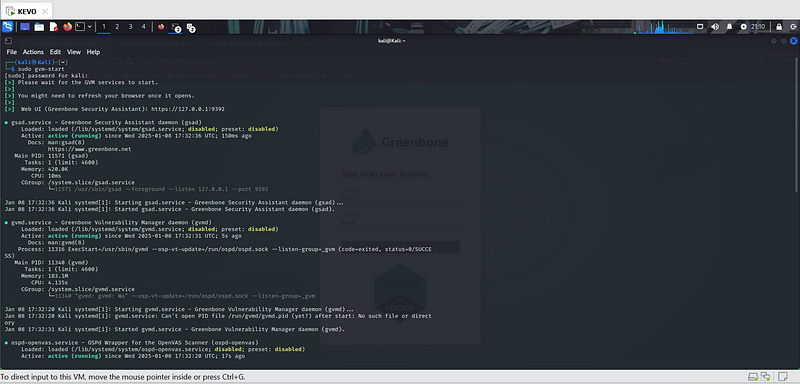
Task: Click 'Can't open PID file' log line
Action: (x=218, y=319)
